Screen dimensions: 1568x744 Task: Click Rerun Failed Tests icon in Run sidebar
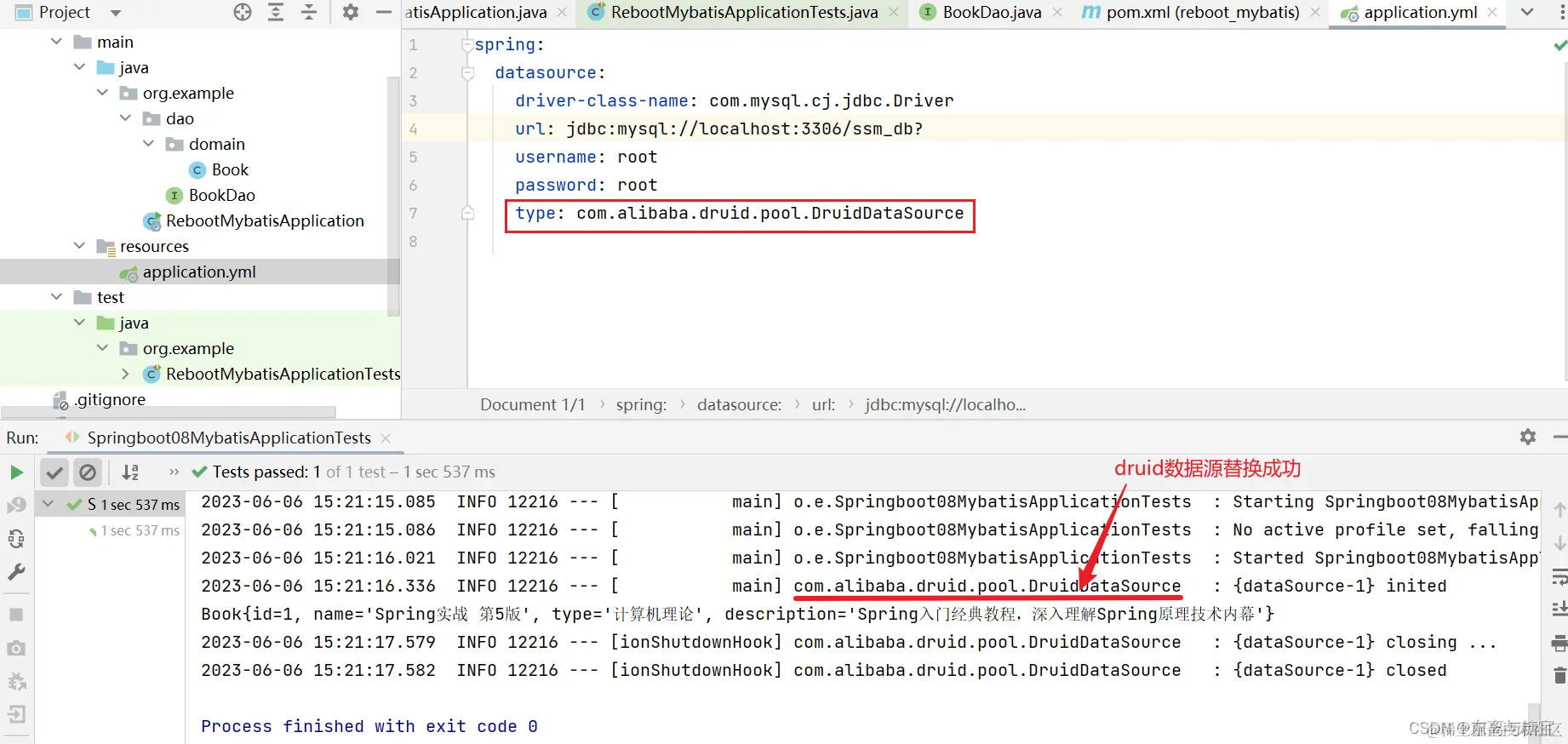coord(16,506)
